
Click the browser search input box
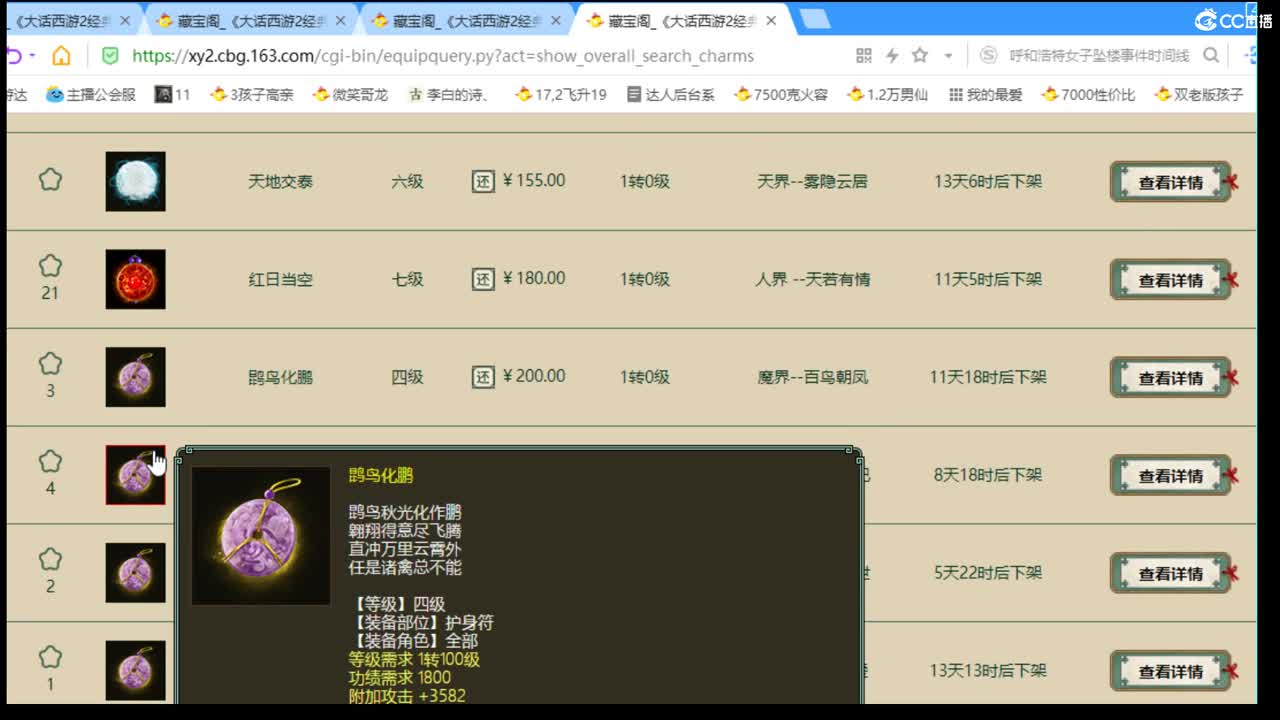[x=1098, y=56]
